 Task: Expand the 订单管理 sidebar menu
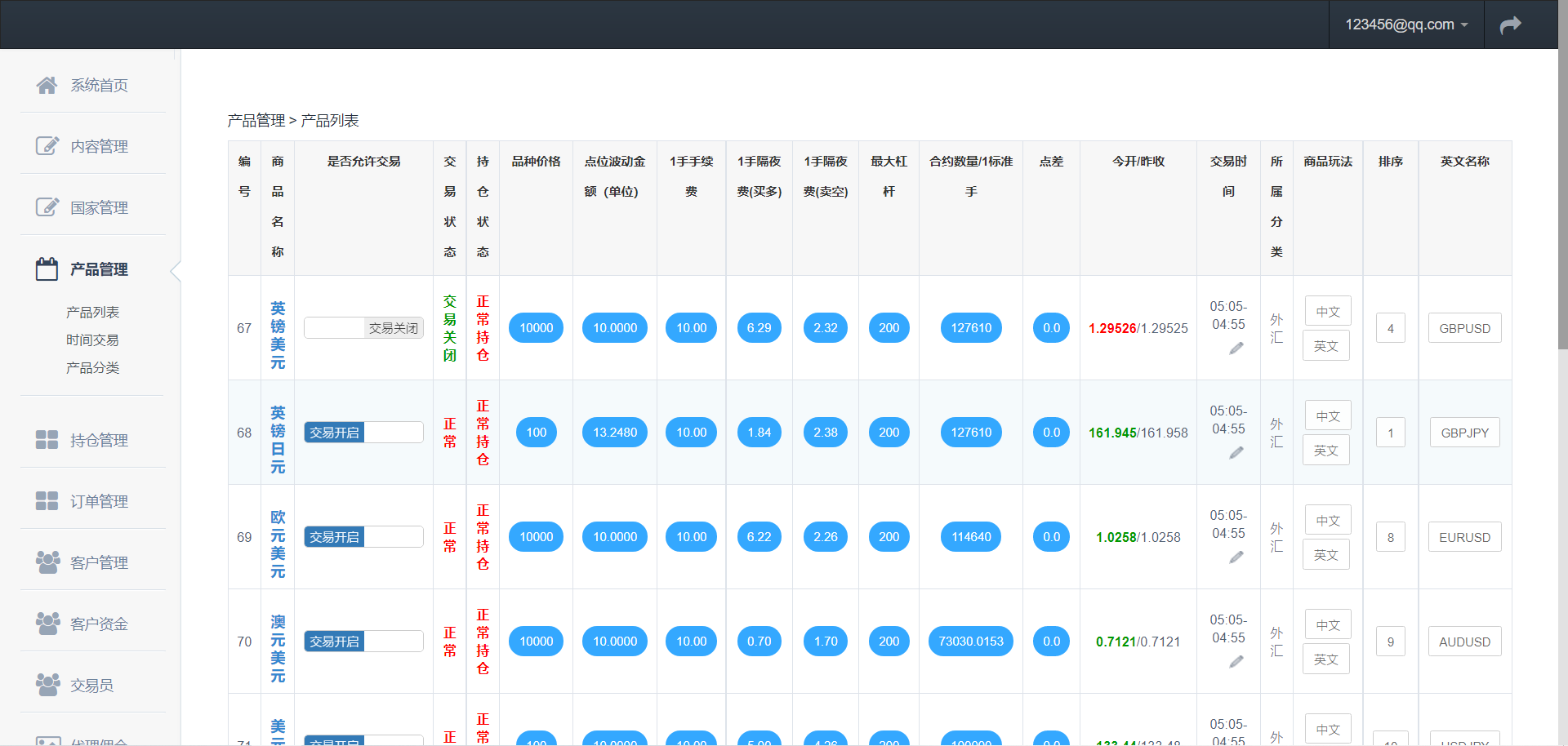(98, 501)
